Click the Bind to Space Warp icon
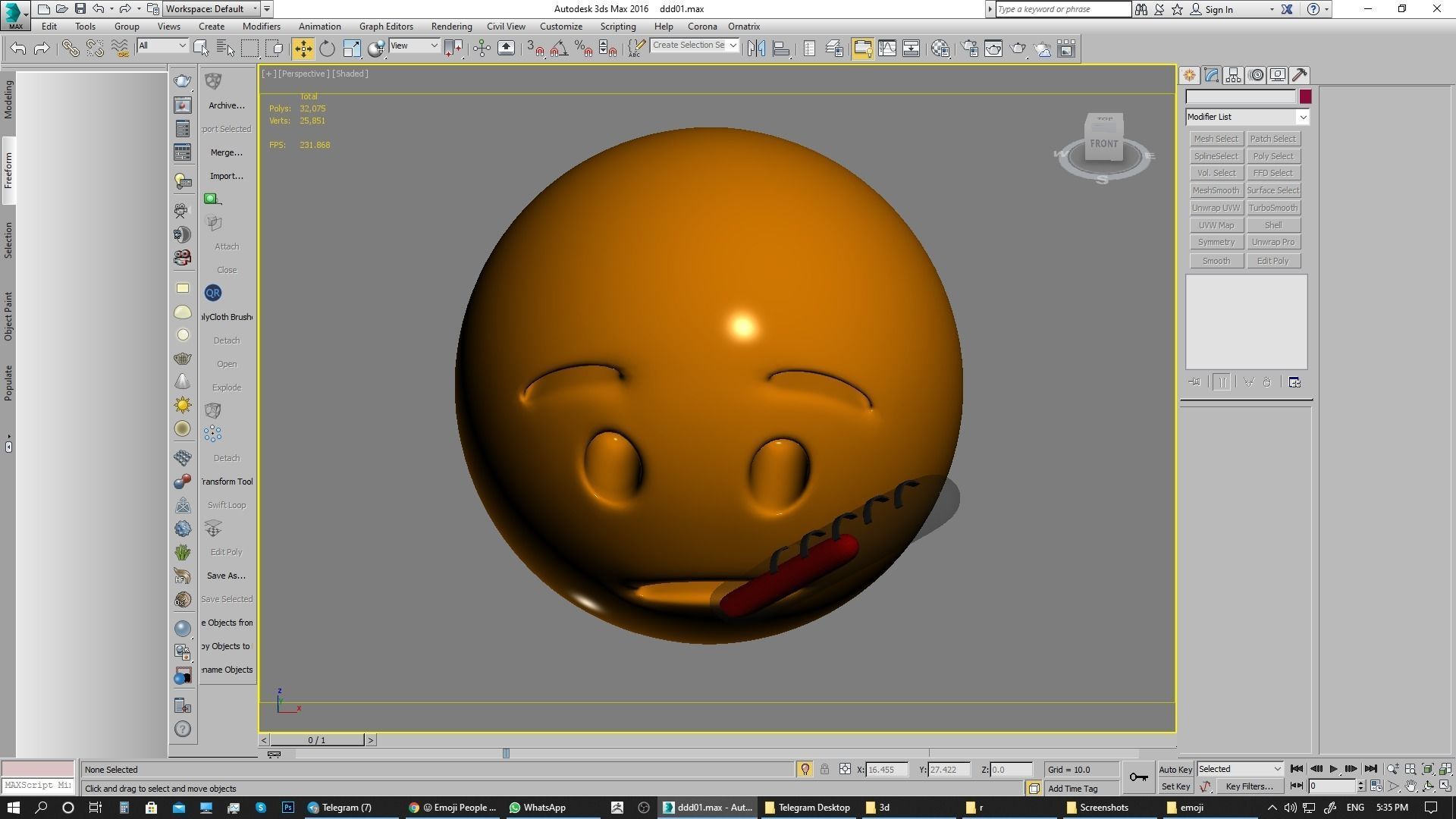This screenshot has width=1456, height=819. (119, 49)
